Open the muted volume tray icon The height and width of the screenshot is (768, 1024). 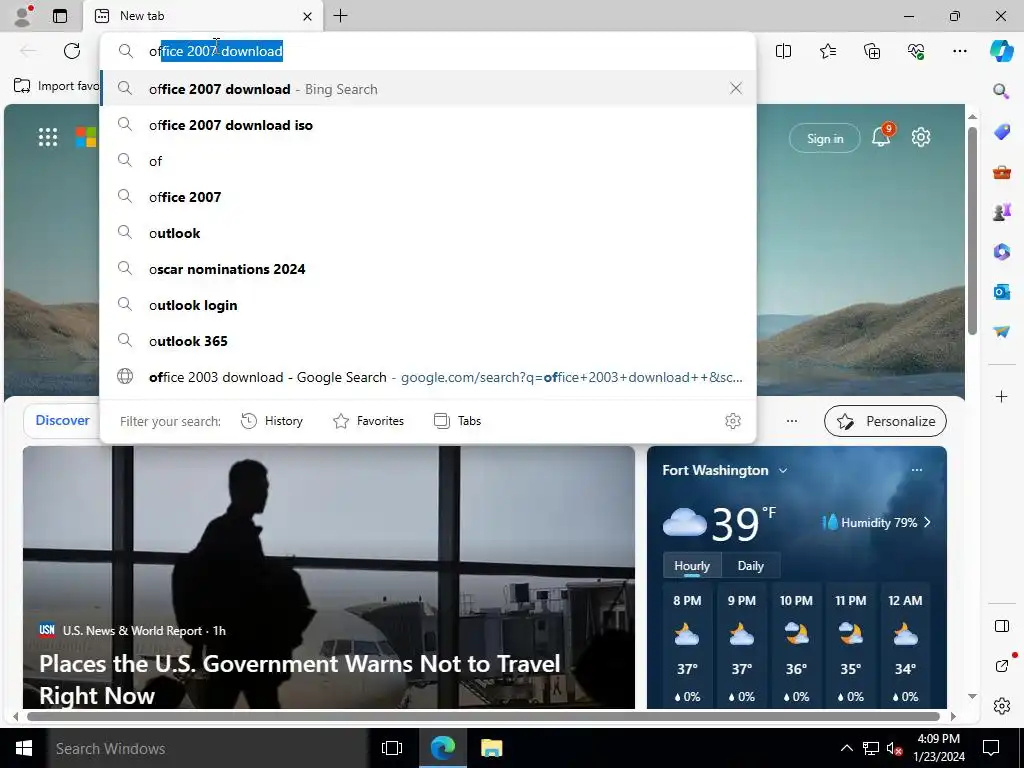(893, 748)
